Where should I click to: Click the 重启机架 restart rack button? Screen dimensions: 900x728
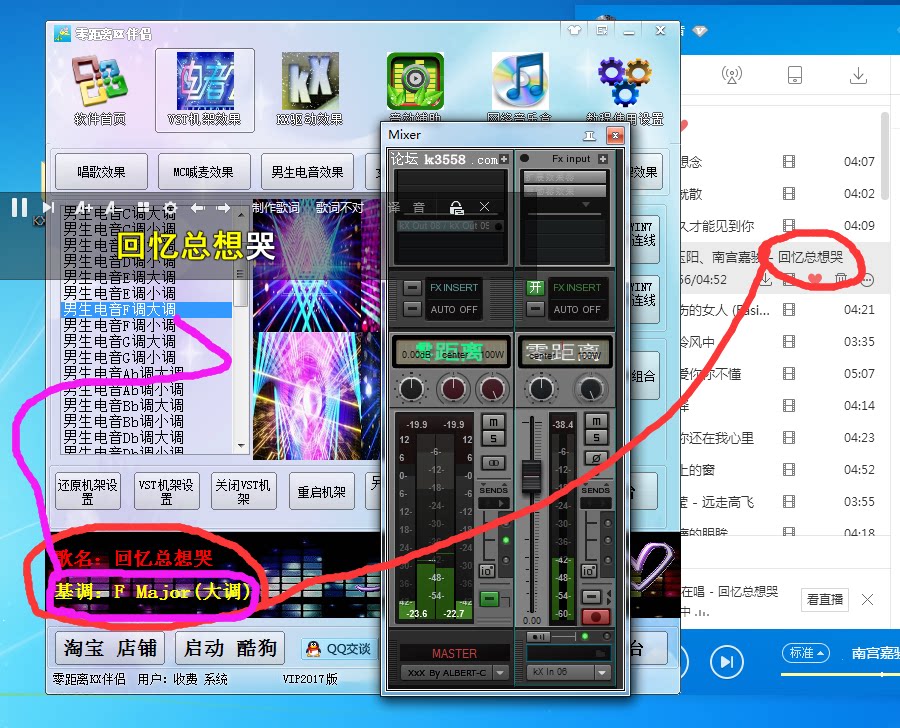[321, 492]
